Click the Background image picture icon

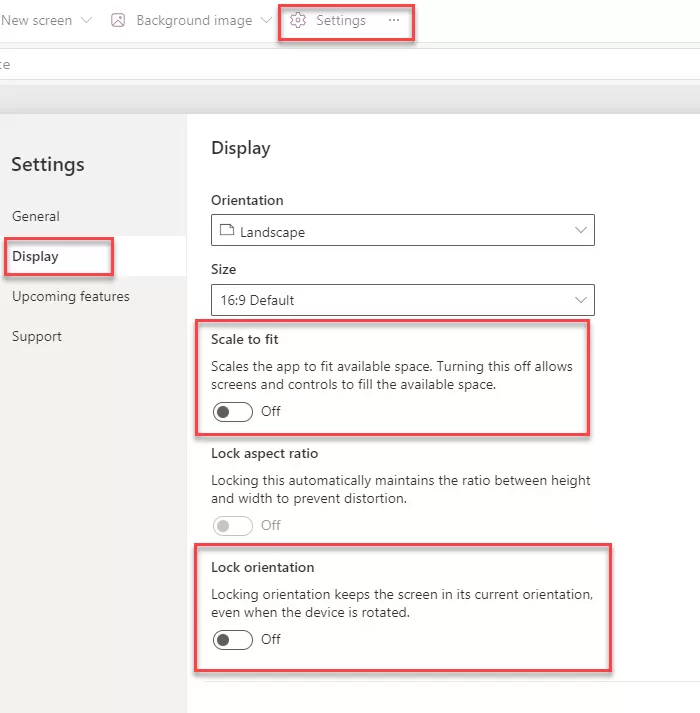[x=118, y=20]
